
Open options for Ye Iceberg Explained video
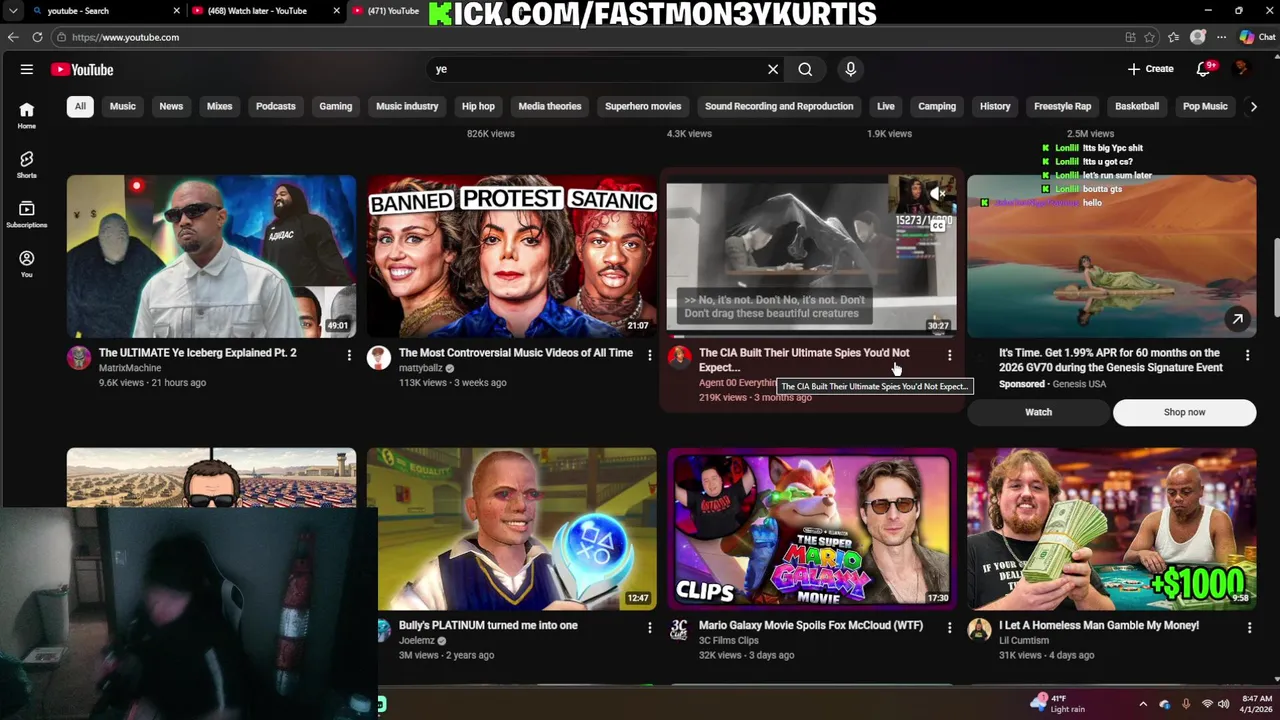(349, 355)
